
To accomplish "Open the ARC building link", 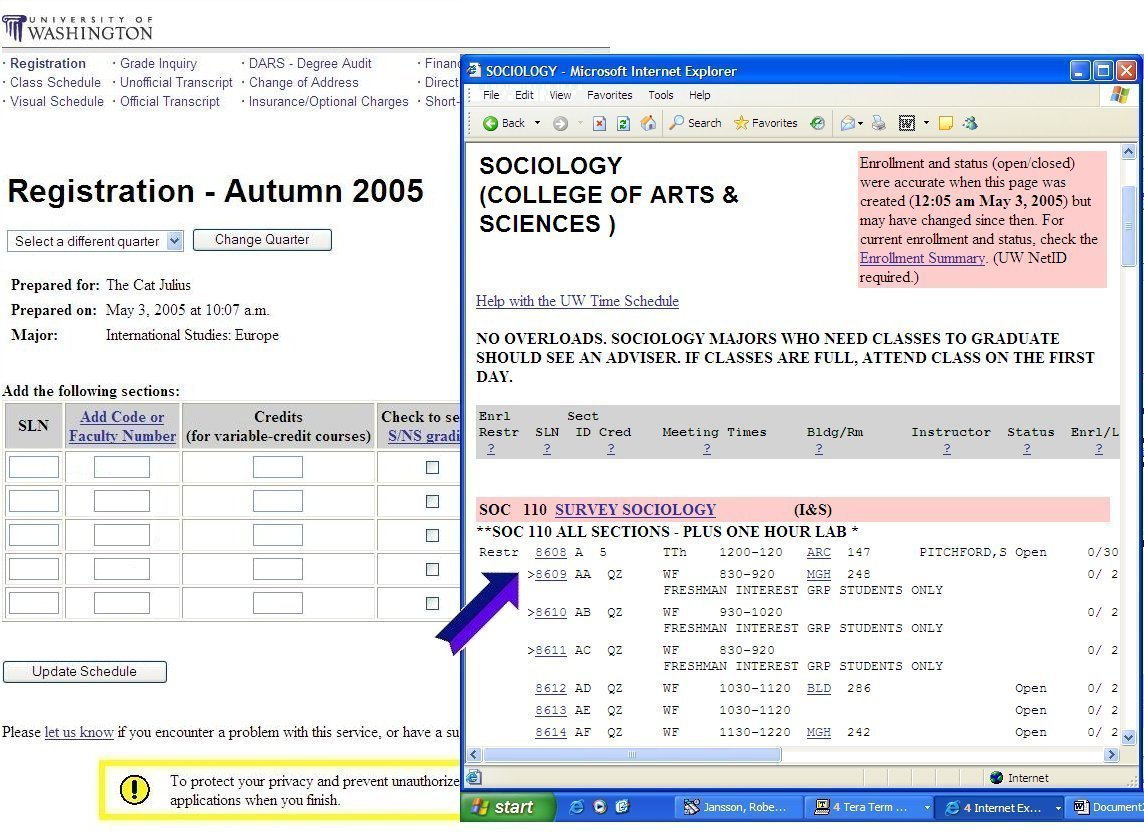I will click(x=819, y=552).
